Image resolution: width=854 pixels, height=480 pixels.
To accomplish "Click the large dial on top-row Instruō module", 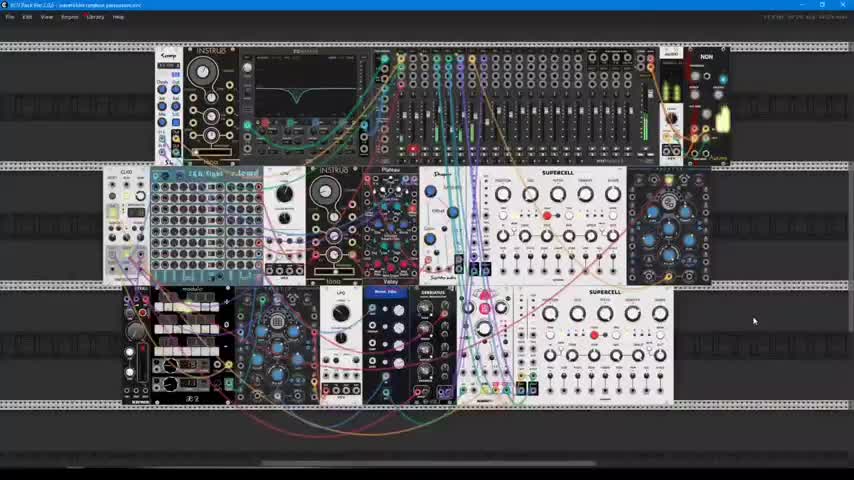I will (x=202, y=71).
